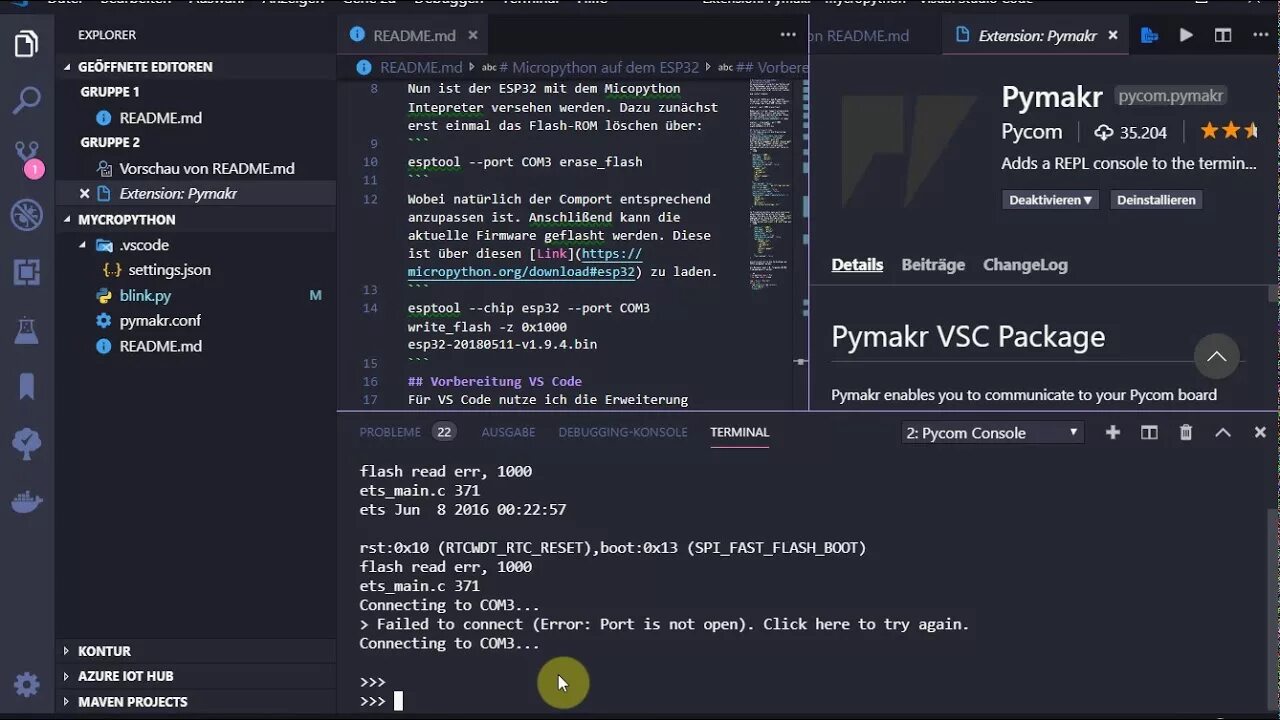Click the pycom.pymakr identifier label
This screenshot has height=720, width=1280.
[1170, 97]
